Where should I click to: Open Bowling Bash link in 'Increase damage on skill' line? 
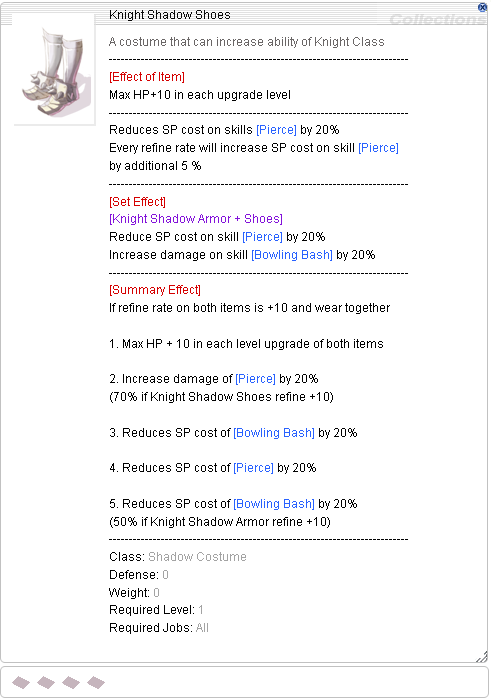(x=292, y=255)
